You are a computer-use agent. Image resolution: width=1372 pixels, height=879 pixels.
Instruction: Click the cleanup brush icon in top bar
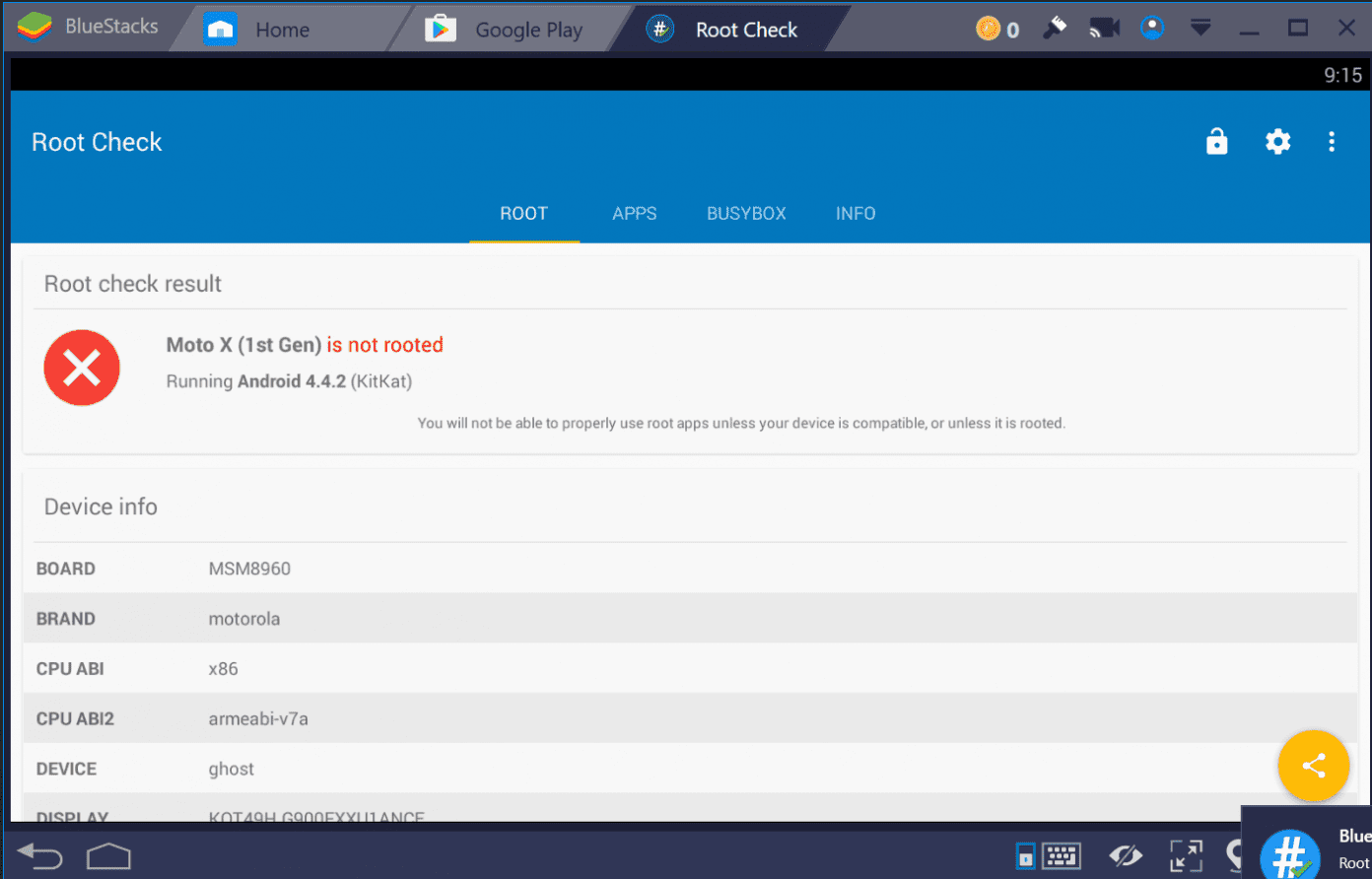(x=1054, y=28)
